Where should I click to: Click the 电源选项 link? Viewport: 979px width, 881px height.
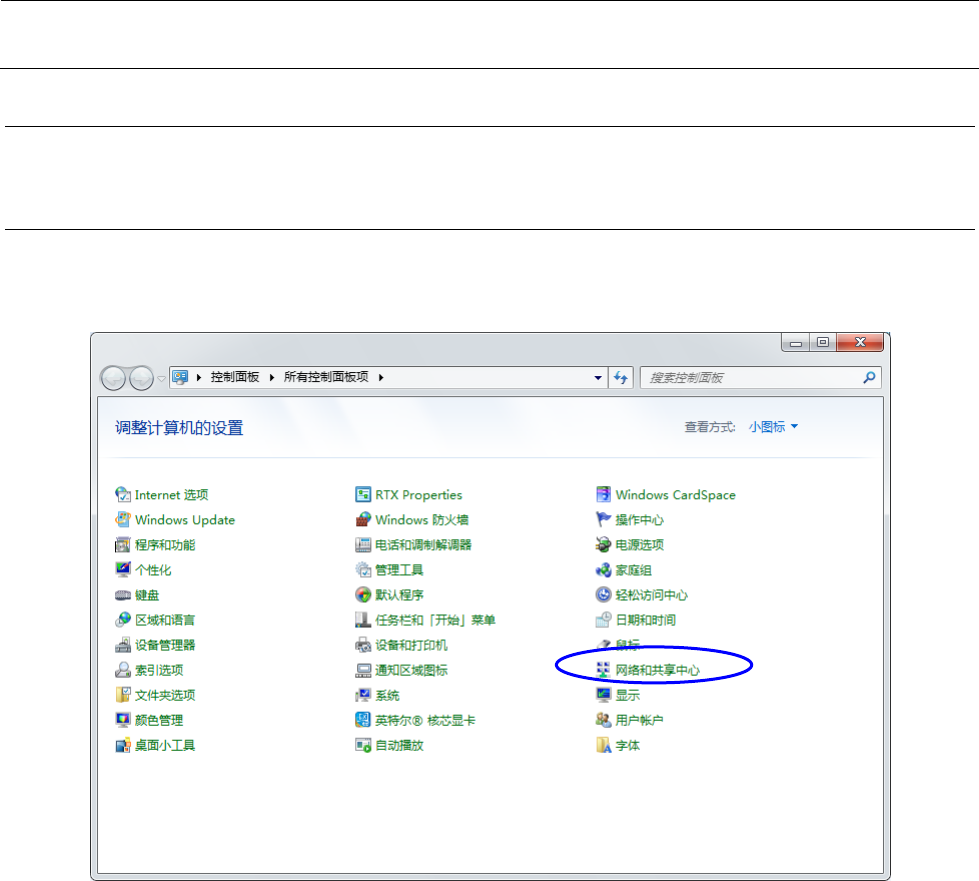point(639,544)
